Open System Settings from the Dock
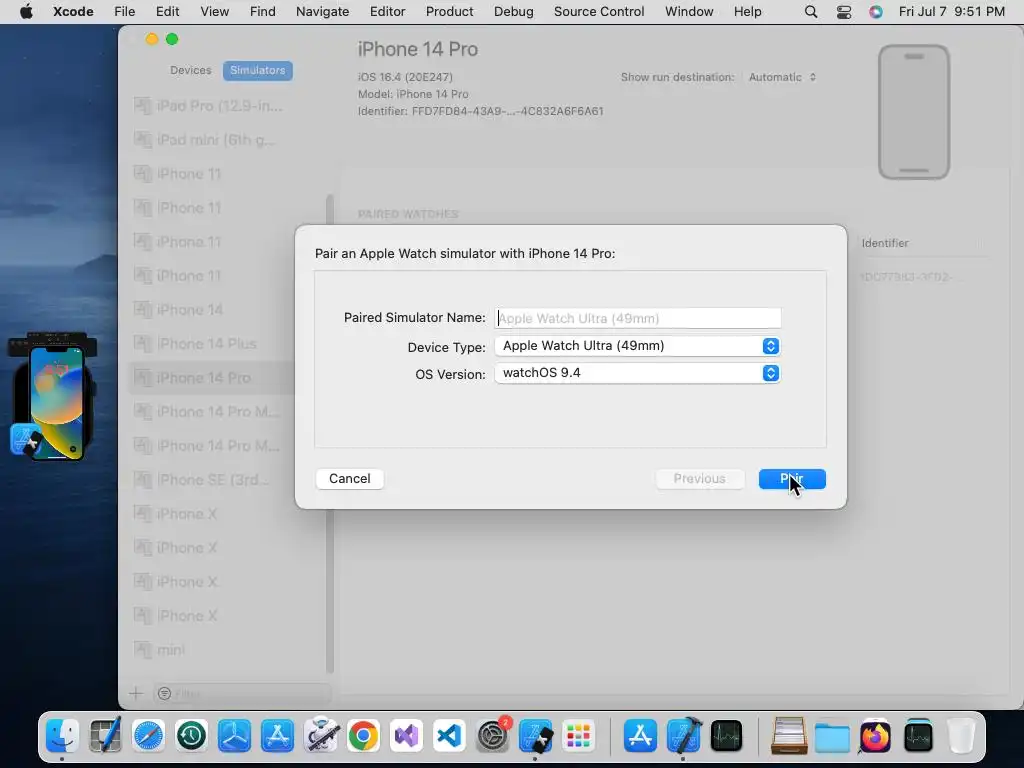 (x=493, y=736)
